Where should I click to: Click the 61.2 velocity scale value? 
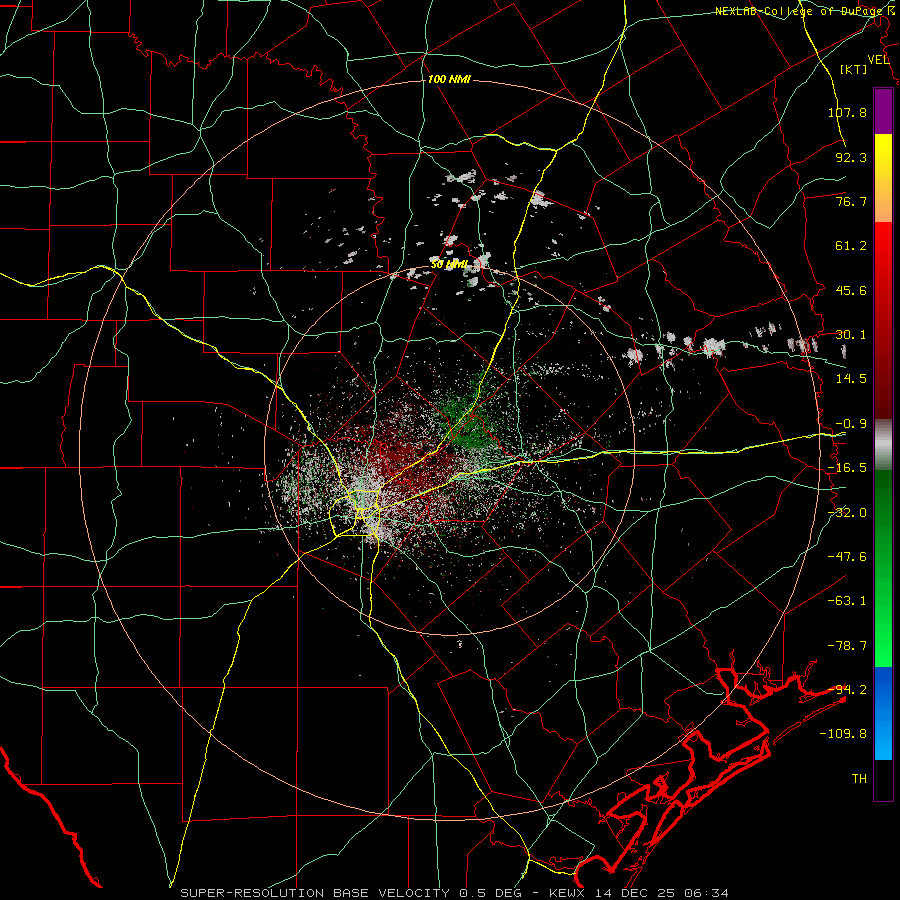point(851,246)
